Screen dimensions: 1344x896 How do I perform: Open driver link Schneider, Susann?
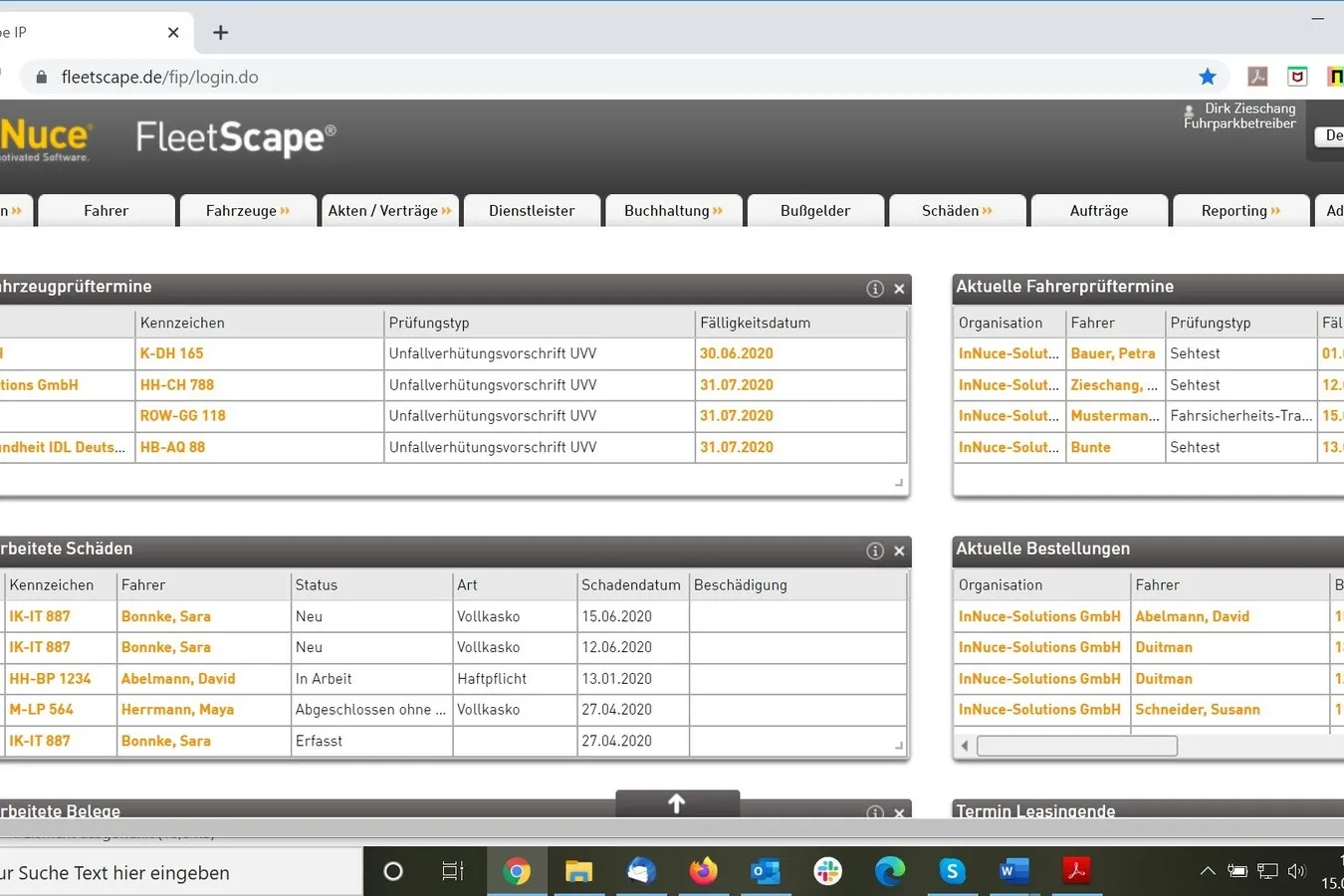(x=1198, y=710)
